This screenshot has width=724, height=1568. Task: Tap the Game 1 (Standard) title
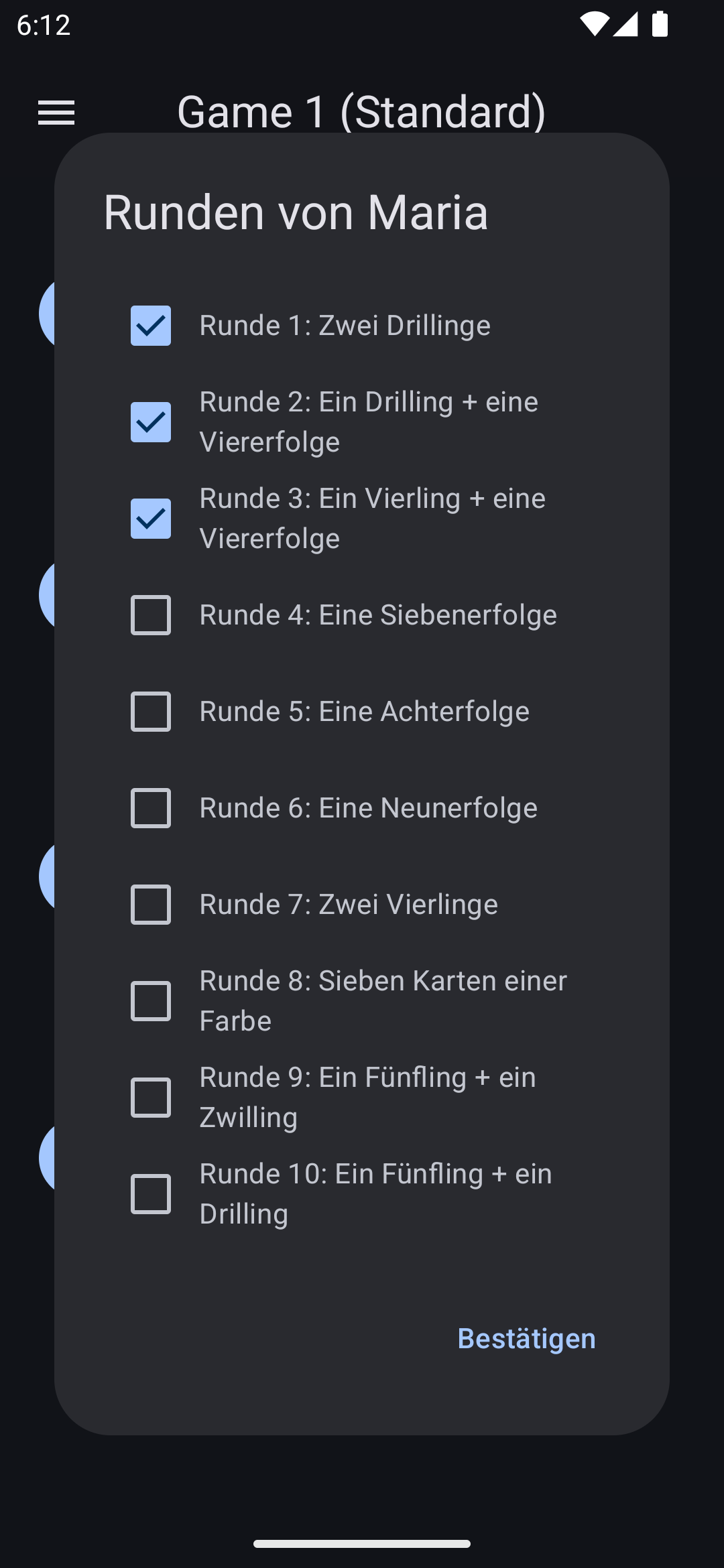(x=361, y=111)
